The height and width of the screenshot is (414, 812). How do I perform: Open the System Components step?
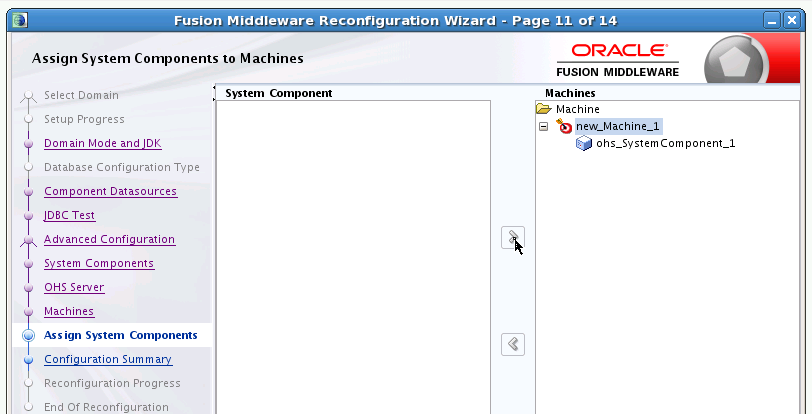(99, 263)
